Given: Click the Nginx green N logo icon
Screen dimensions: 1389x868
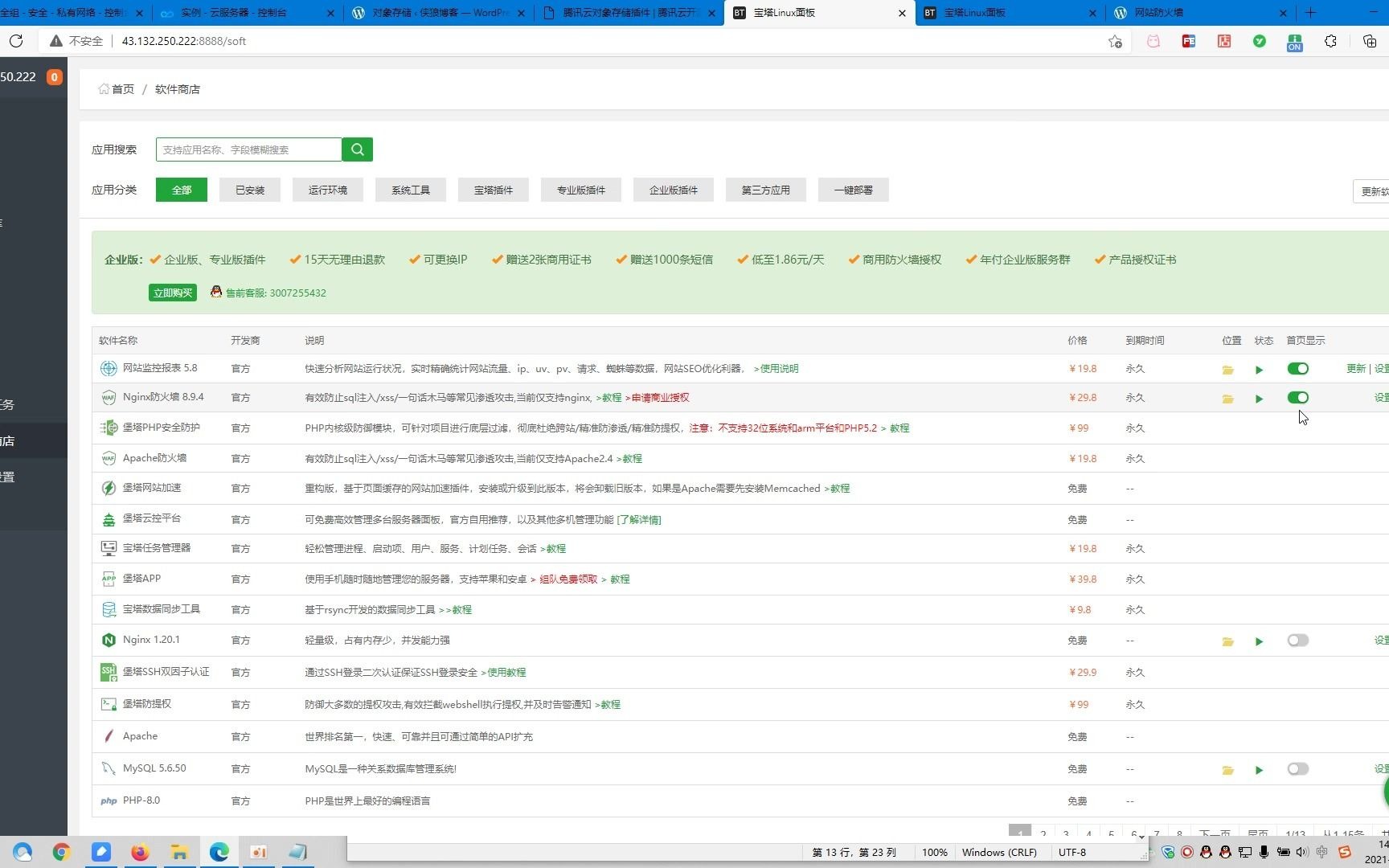Looking at the screenshot, I should 109,640.
